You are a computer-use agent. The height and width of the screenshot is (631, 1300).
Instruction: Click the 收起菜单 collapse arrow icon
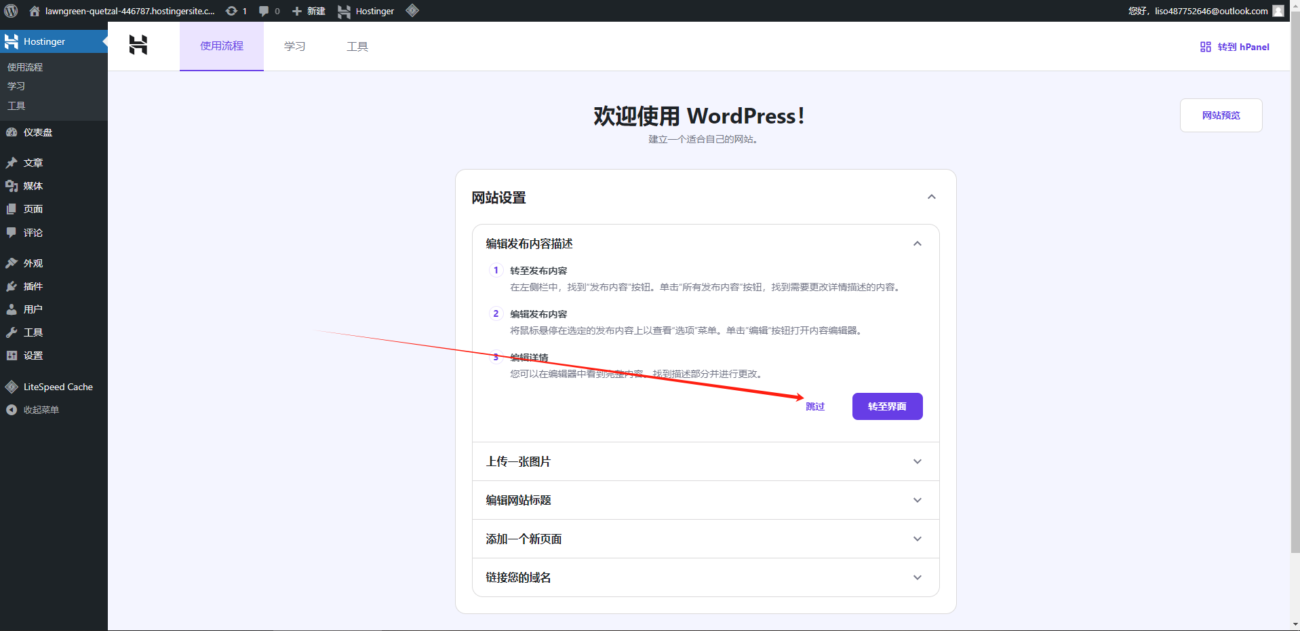click(x=12, y=409)
